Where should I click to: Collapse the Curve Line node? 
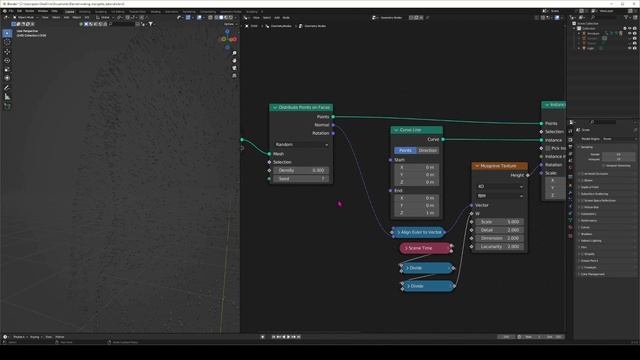coord(396,130)
